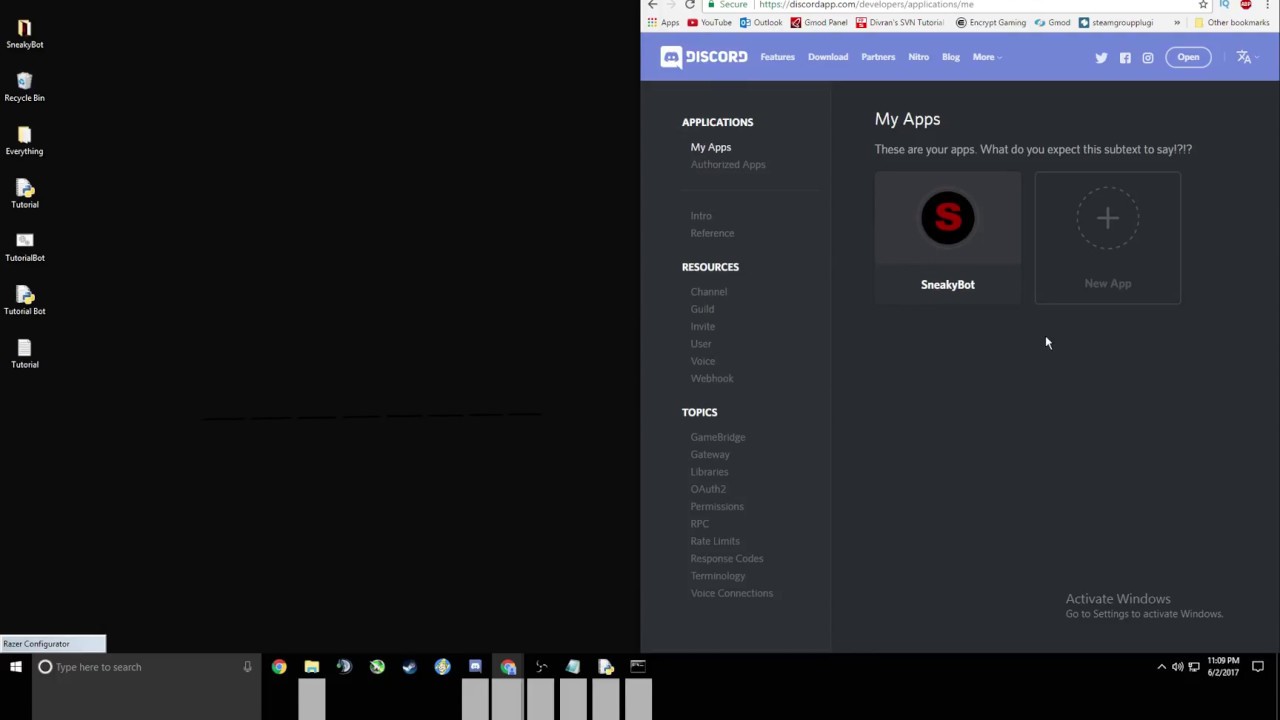Open Gateway topic

(710, 454)
